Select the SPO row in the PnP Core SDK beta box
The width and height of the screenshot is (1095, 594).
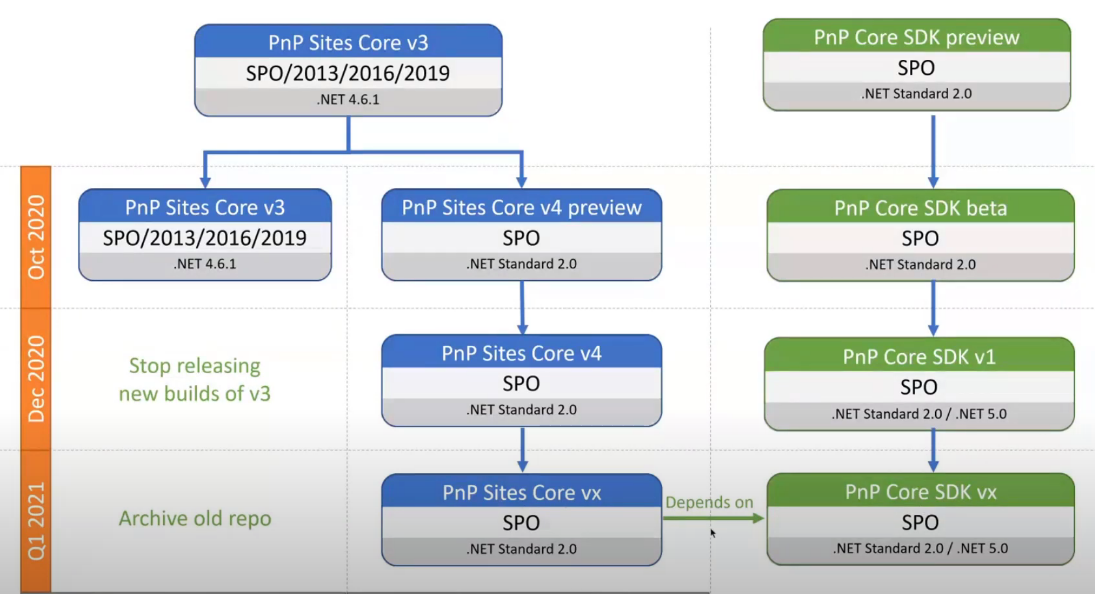pos(920,239)
